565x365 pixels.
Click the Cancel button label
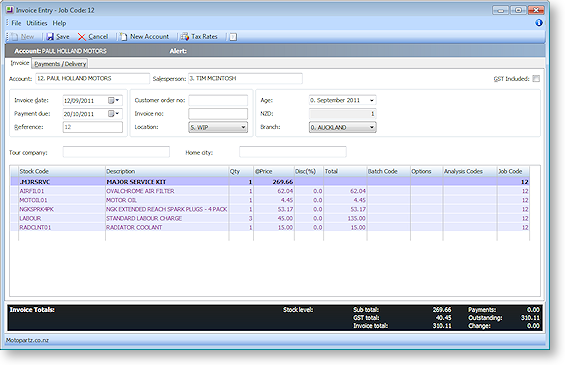(x=98, y=37)
